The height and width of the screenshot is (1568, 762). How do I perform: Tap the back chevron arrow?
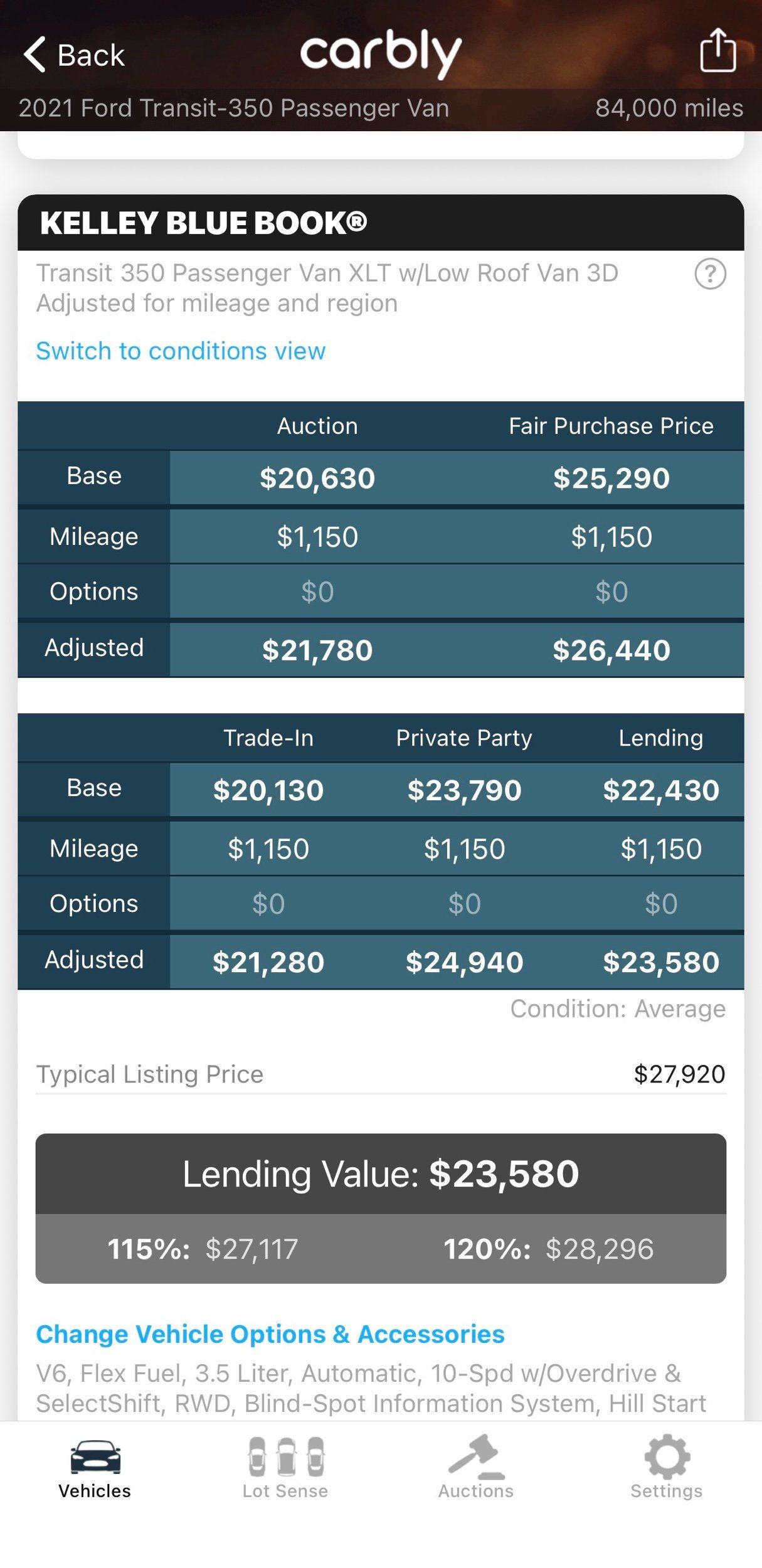pyautogui.click(x=34, y=55)
